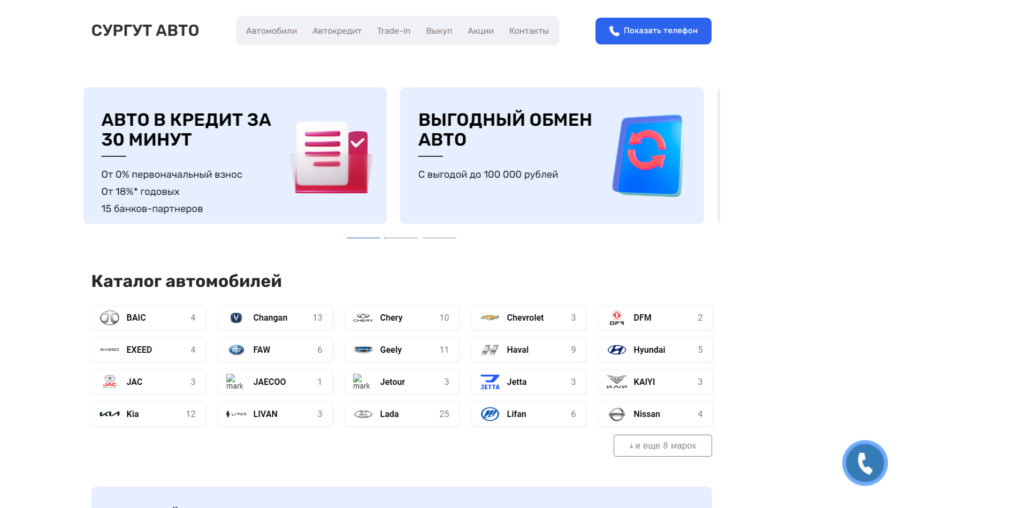The height and width of the screenshot is (508, 1024).
Task: Open the Trade-in menu item
Action: click(394, 31)
